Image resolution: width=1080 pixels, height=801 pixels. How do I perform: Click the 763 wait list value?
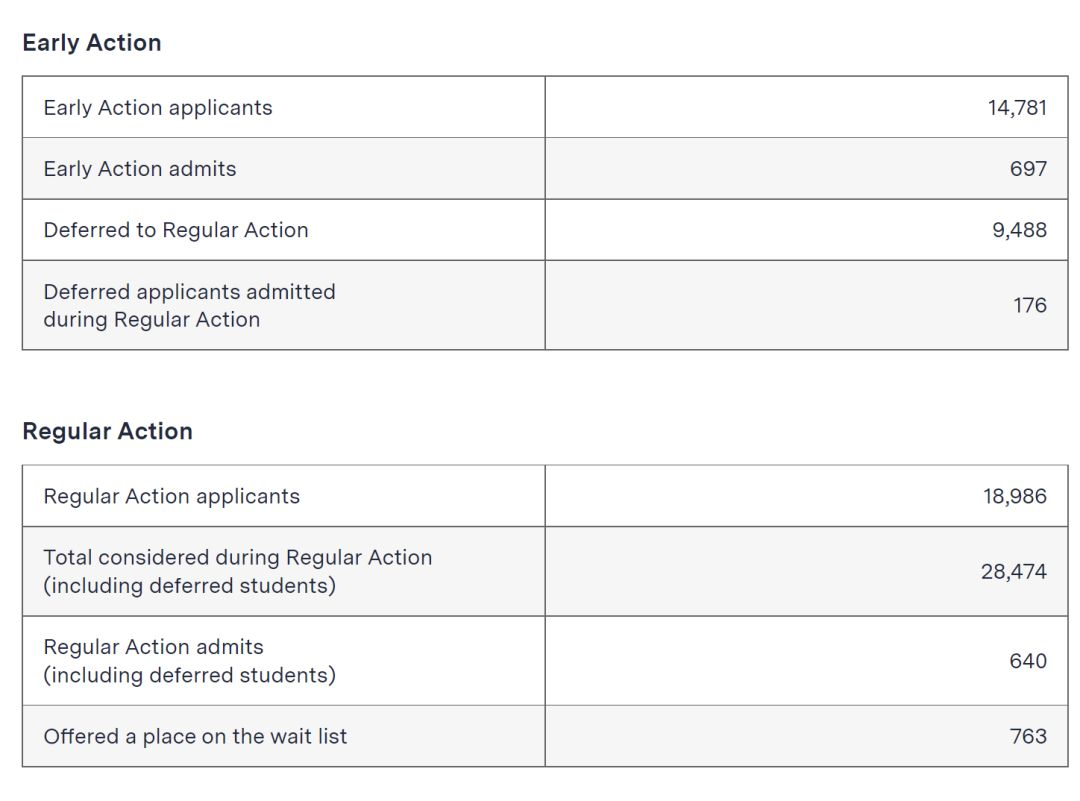tap(1028, 736)
